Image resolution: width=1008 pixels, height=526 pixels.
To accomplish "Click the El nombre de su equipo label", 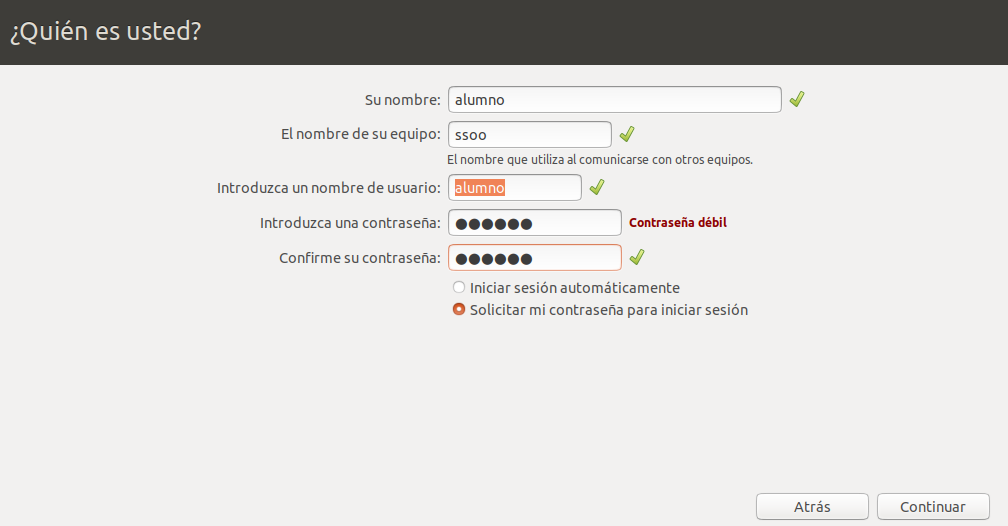I will pyautogui.click(x=362, y=134).
